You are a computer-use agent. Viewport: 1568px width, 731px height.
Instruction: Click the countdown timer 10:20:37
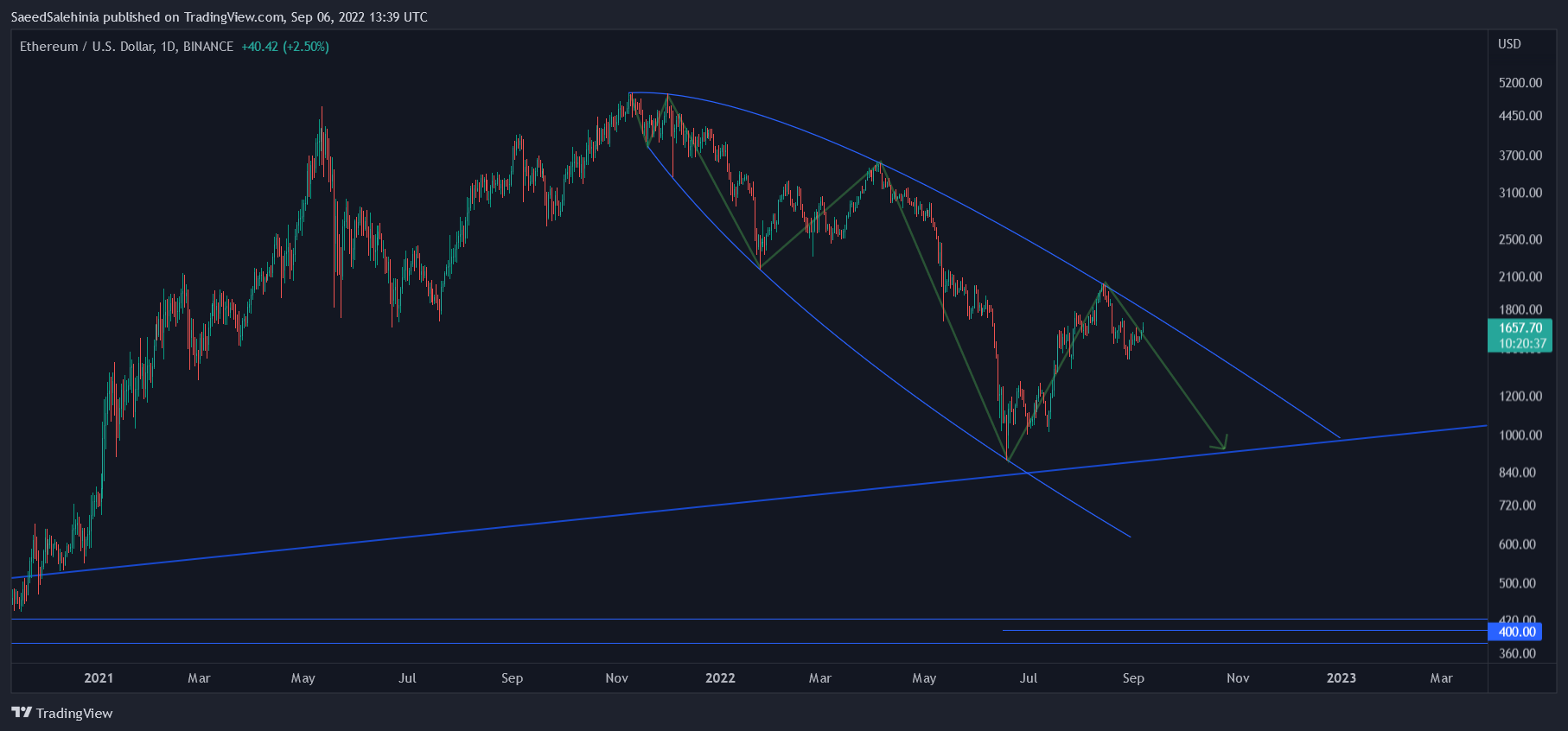click(1522, 343)
